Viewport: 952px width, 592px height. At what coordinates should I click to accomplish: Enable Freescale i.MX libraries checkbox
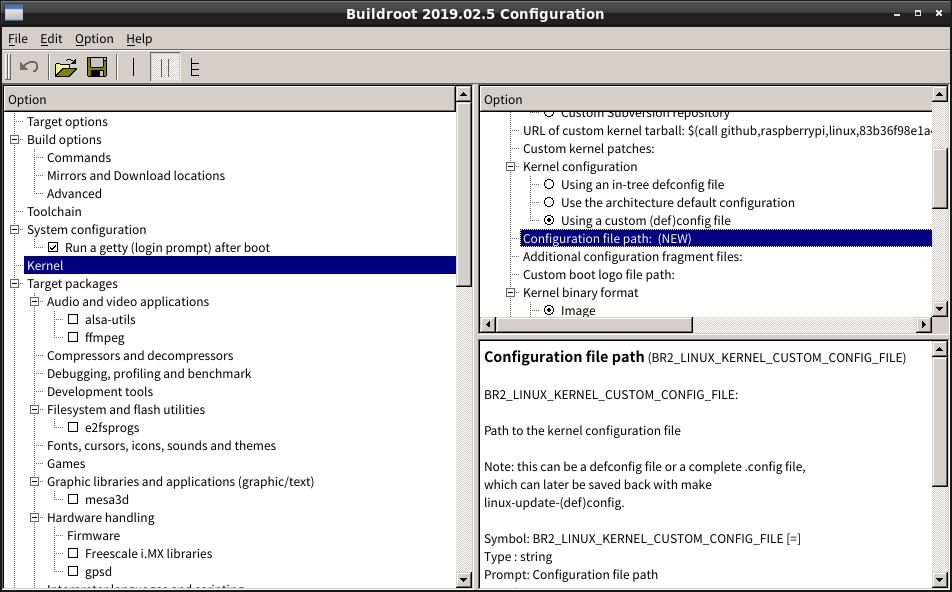point(73,554)
